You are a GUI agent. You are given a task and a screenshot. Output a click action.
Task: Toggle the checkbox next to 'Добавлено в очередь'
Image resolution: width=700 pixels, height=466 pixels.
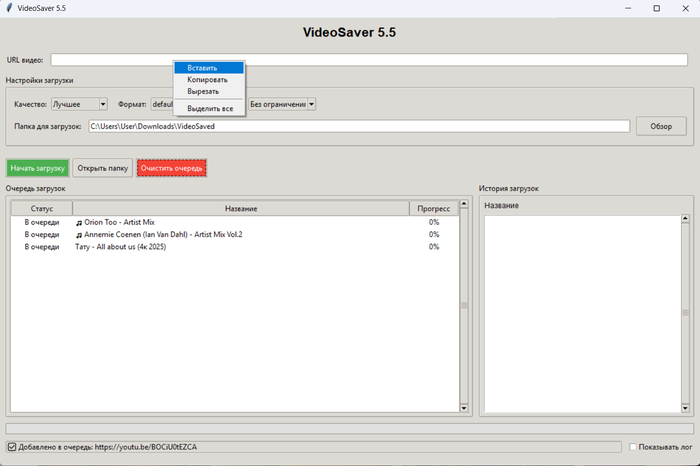pyautogui.click(x=11, y=447)
